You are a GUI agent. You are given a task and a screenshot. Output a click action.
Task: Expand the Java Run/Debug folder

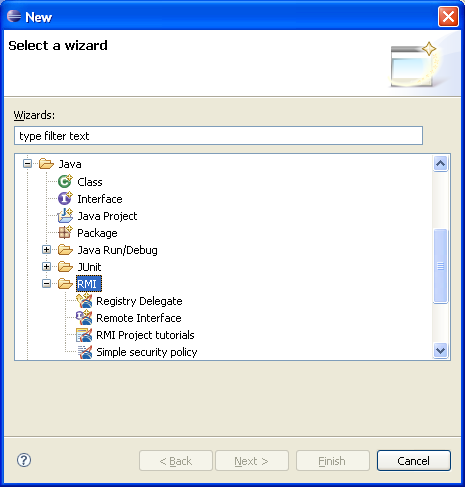[46, 249]
